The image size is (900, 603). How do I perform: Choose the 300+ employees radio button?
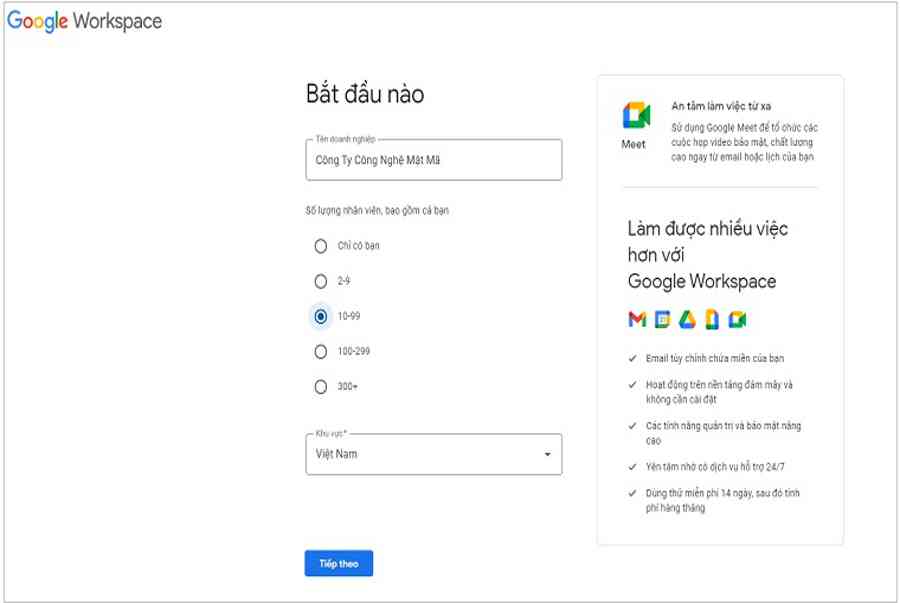click(x=321, y=387)
